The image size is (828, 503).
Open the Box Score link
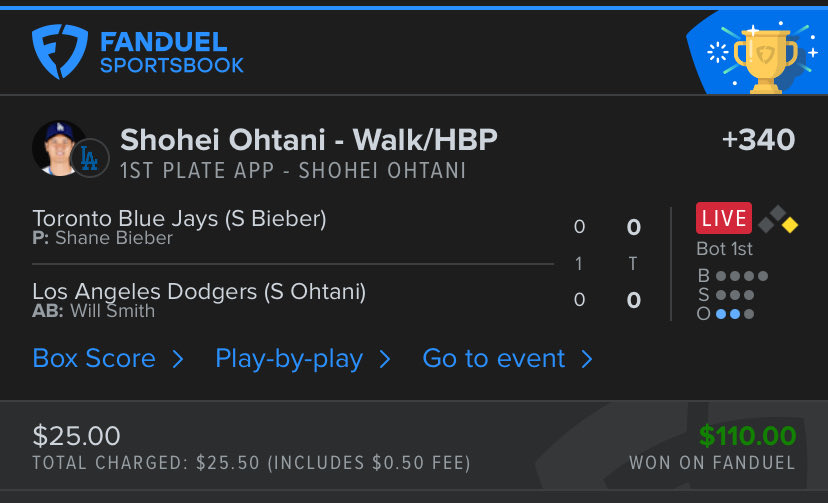[94, 359]
